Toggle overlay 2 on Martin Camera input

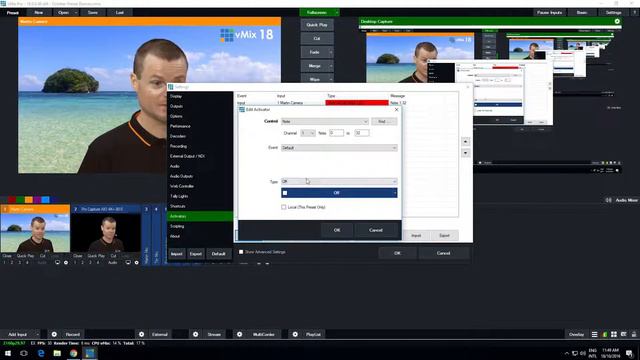pos(12,262)
